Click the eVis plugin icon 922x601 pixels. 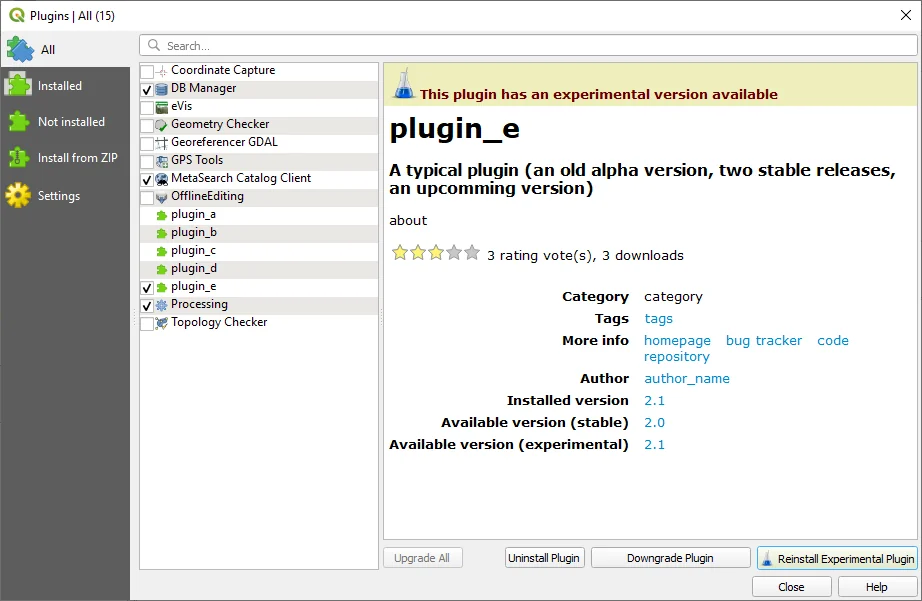pyautogui.click(x=162, y=107)
